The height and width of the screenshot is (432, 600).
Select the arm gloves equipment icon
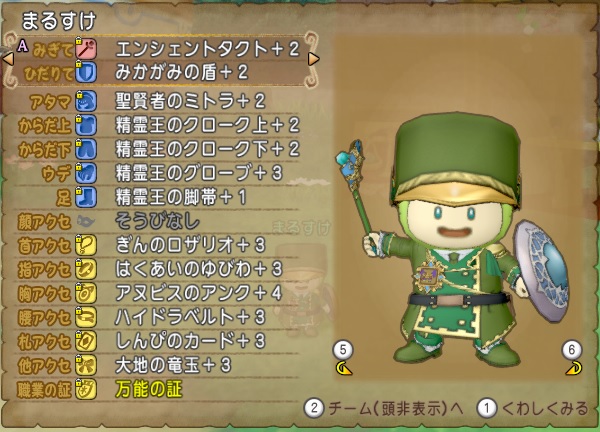click(86, 173)
